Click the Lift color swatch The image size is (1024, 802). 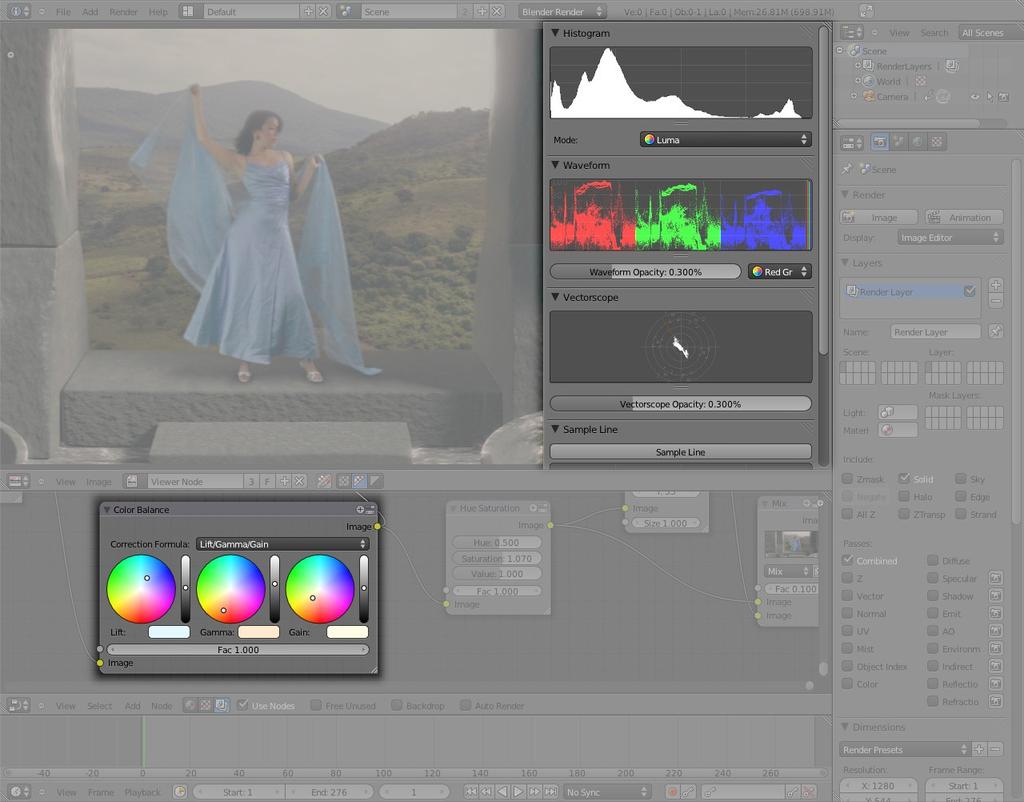169,632
